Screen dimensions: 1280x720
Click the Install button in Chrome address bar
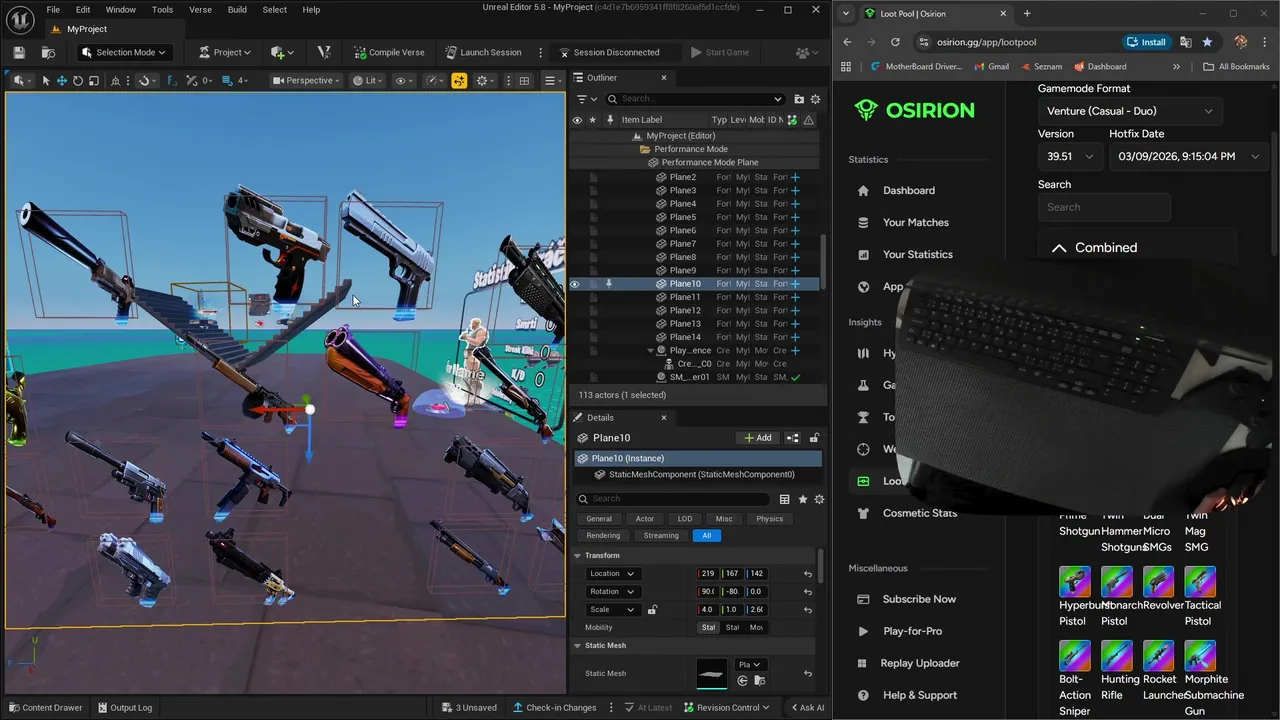(1146, 42)
